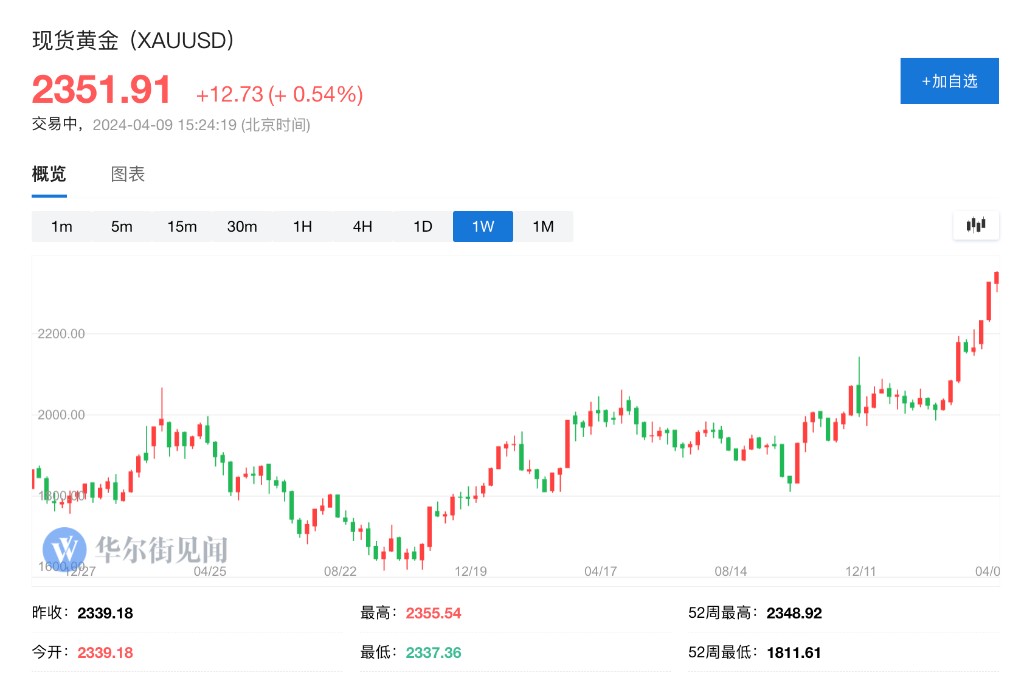
Task: Select the 4H interval
Action: (362, 227)
